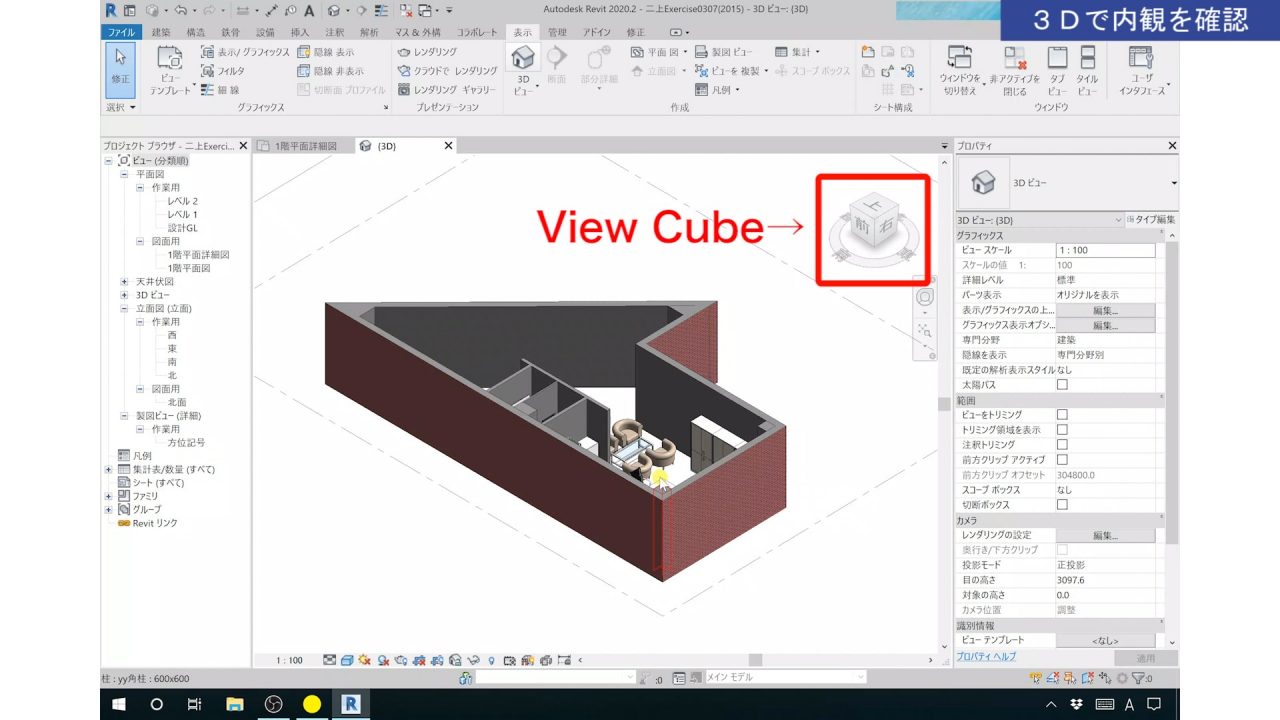The width and height of the screenshot is (1280, 720).
Task: Switch to the 管理 ribbon tab
Action: 556,31
